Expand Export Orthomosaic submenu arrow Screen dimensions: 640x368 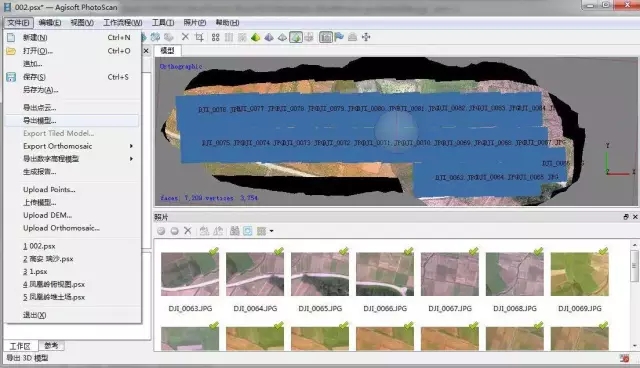(x=131, y=146)
